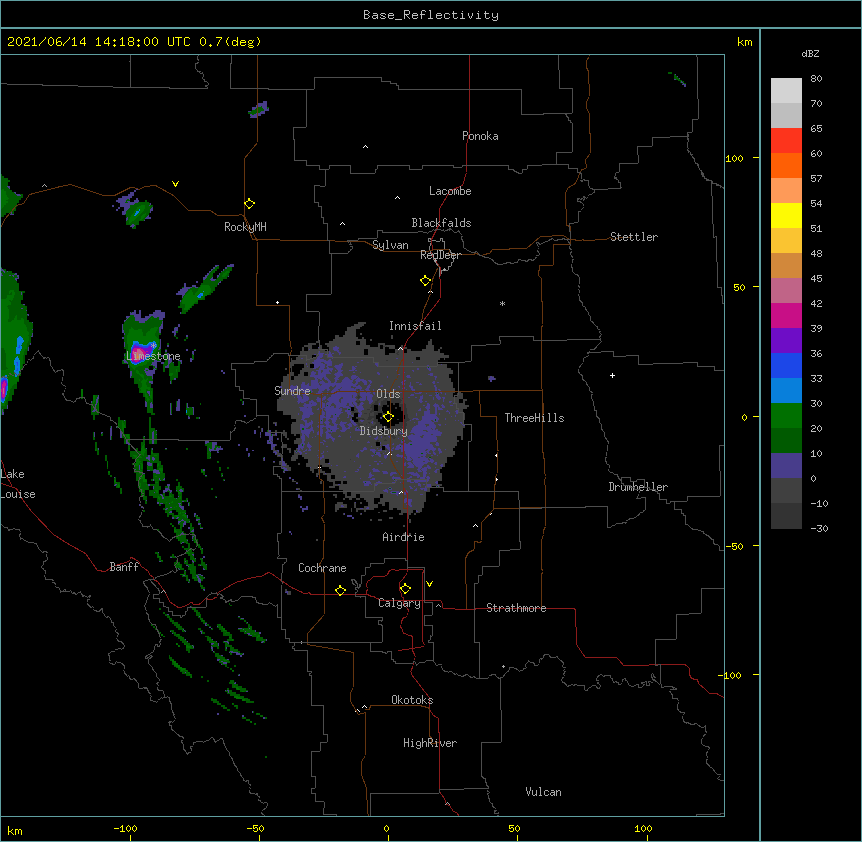Click the yellow diamond marker above Calgary label
Viewport: 862px width, 842px height.
coord(405,589)
